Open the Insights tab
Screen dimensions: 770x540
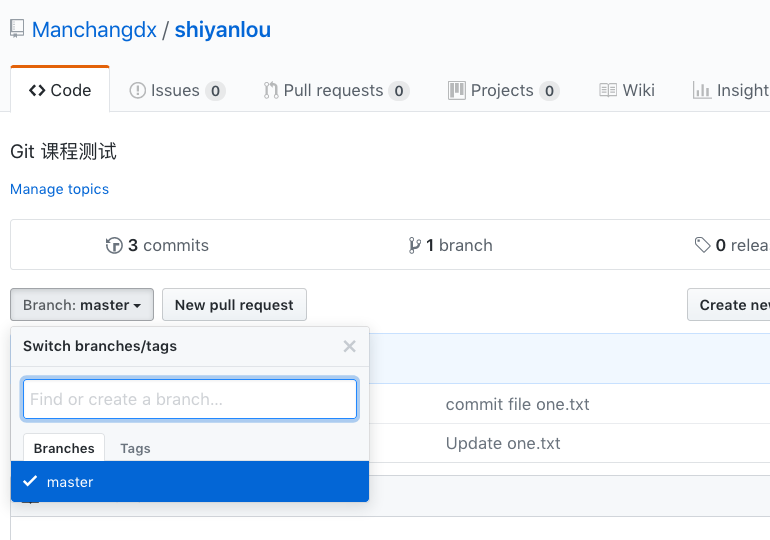[732, 90]
